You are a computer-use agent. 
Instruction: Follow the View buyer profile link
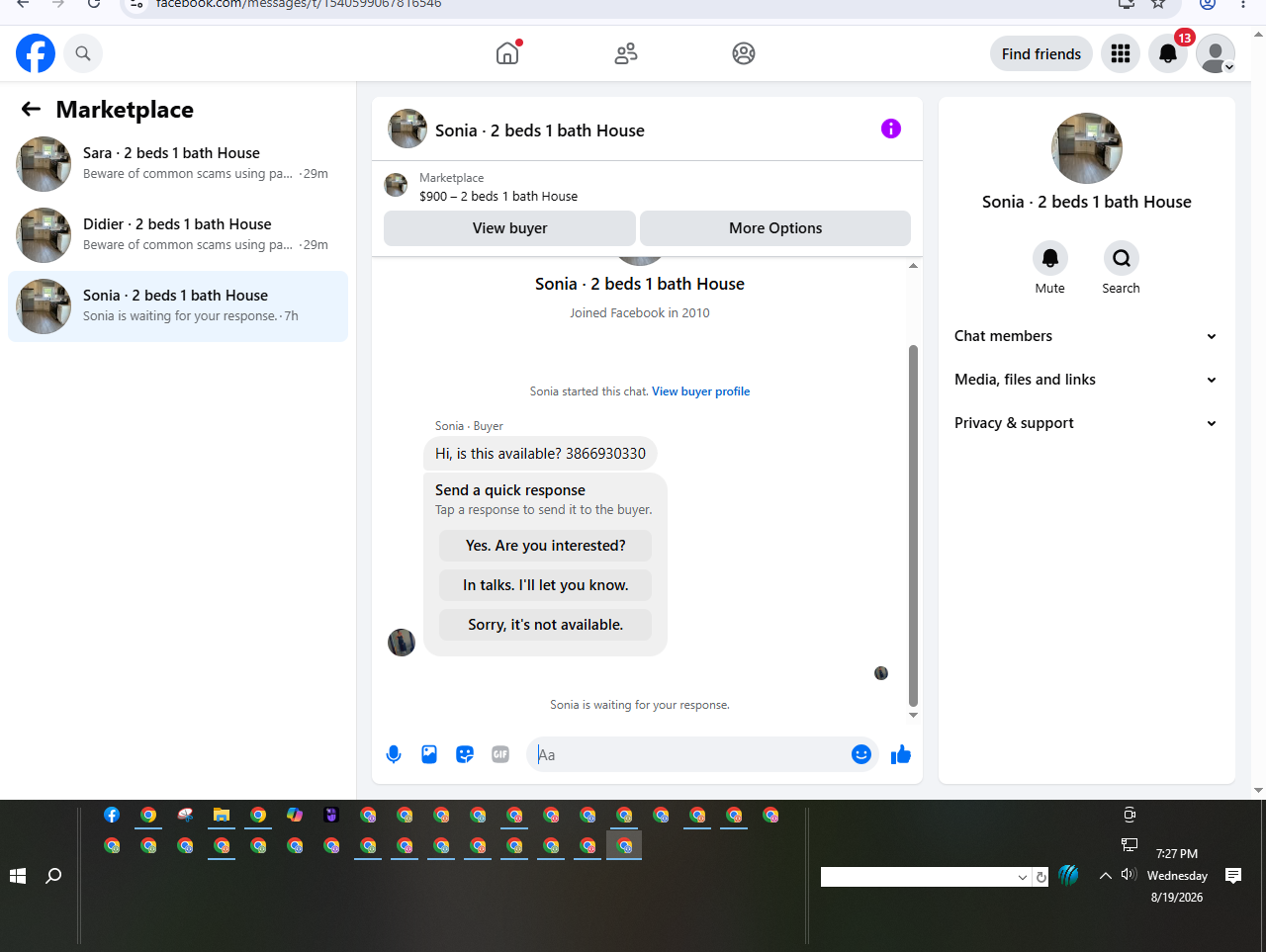pyautogui.click(x=701, y=391)
